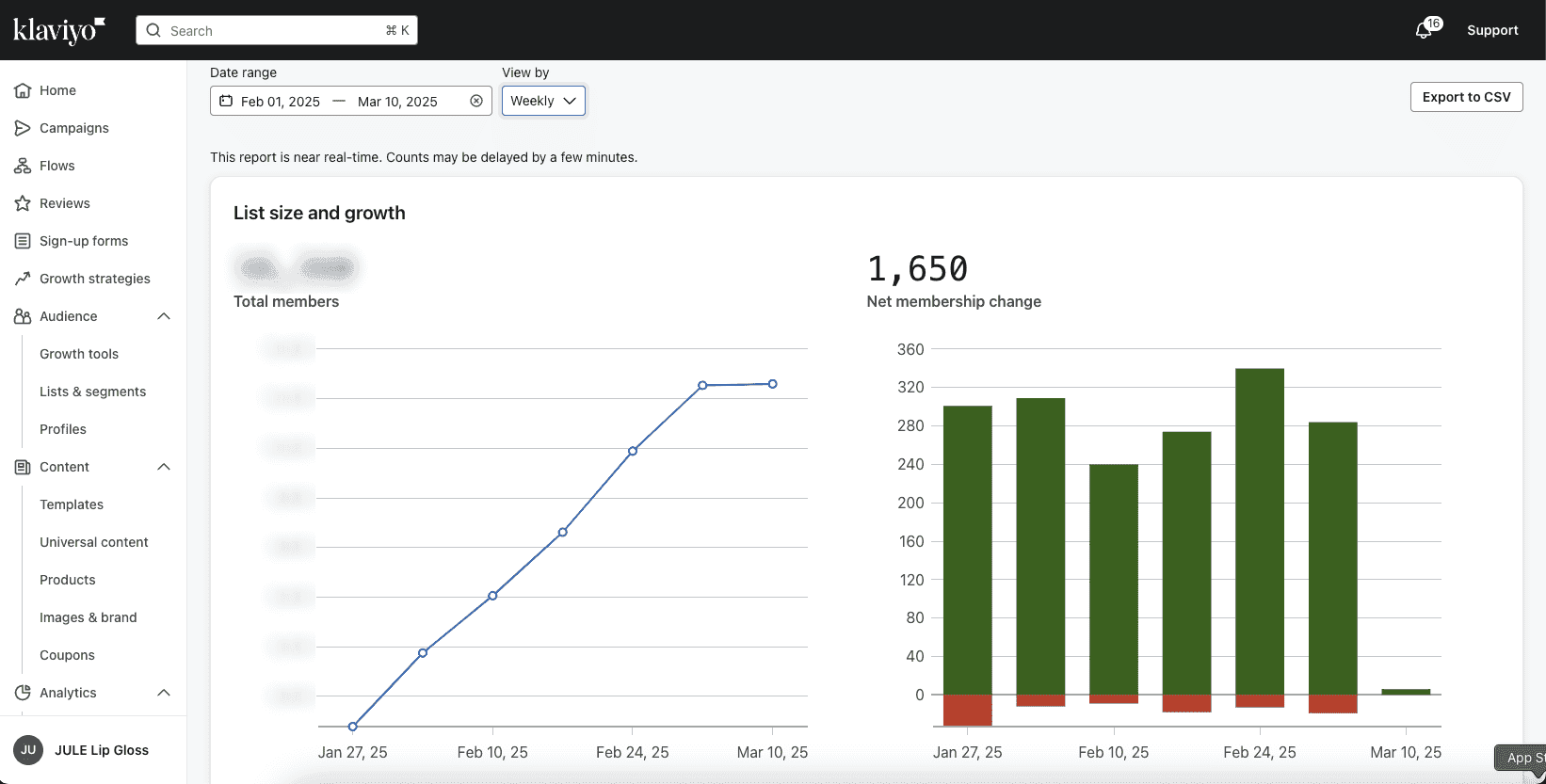1546x784 pixels.
Task: Click the red negative bar for Jan 27
Action: click(x=968, y=711)
